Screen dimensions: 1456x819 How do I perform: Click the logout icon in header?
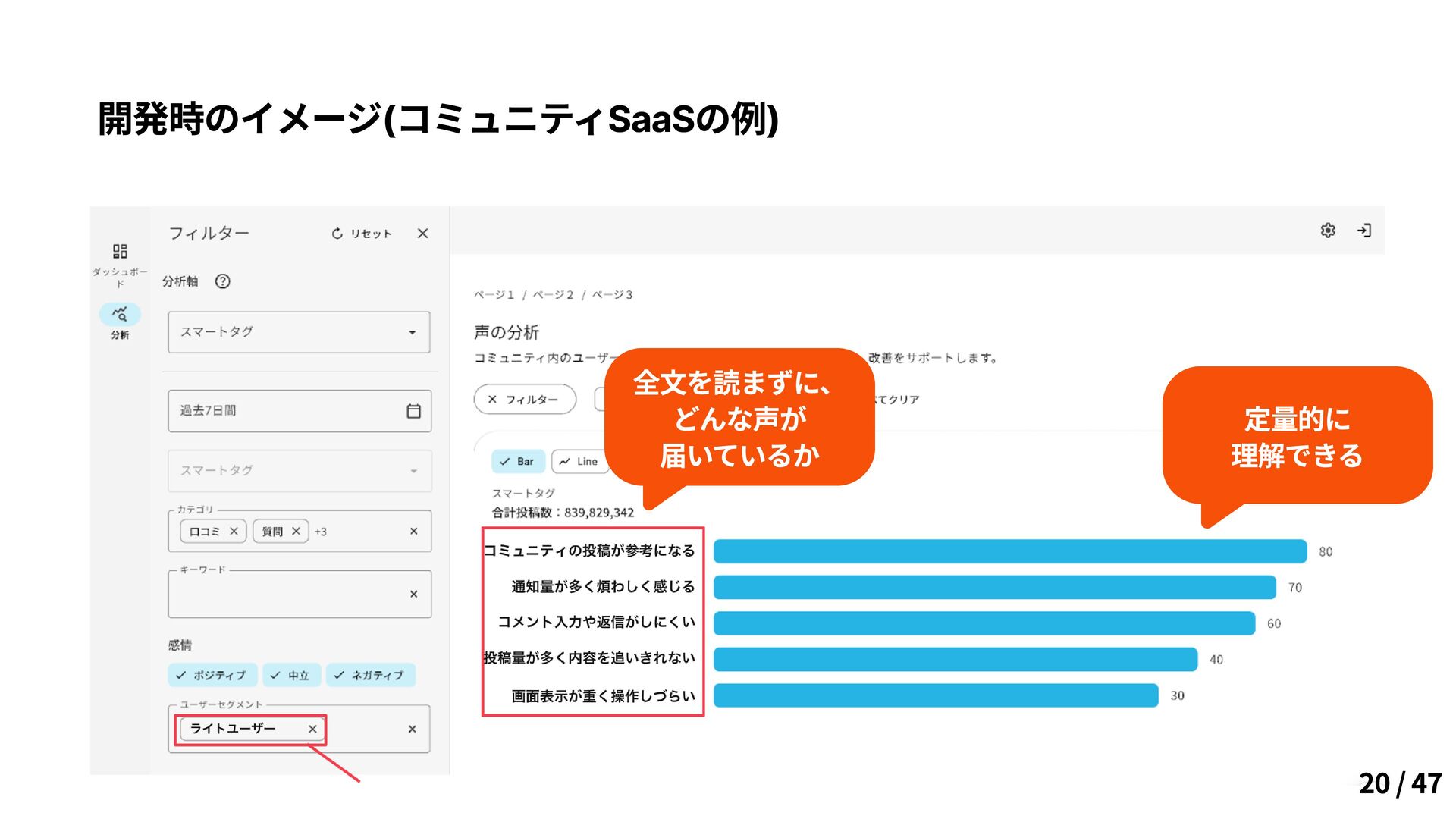point(1363,231)
